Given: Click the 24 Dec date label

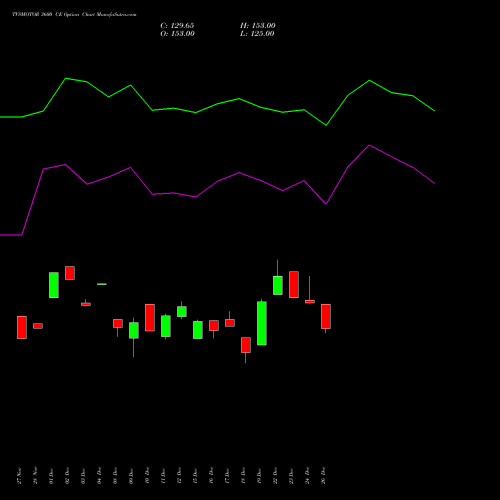Looking at the screenshot, I should coord(307,476).
